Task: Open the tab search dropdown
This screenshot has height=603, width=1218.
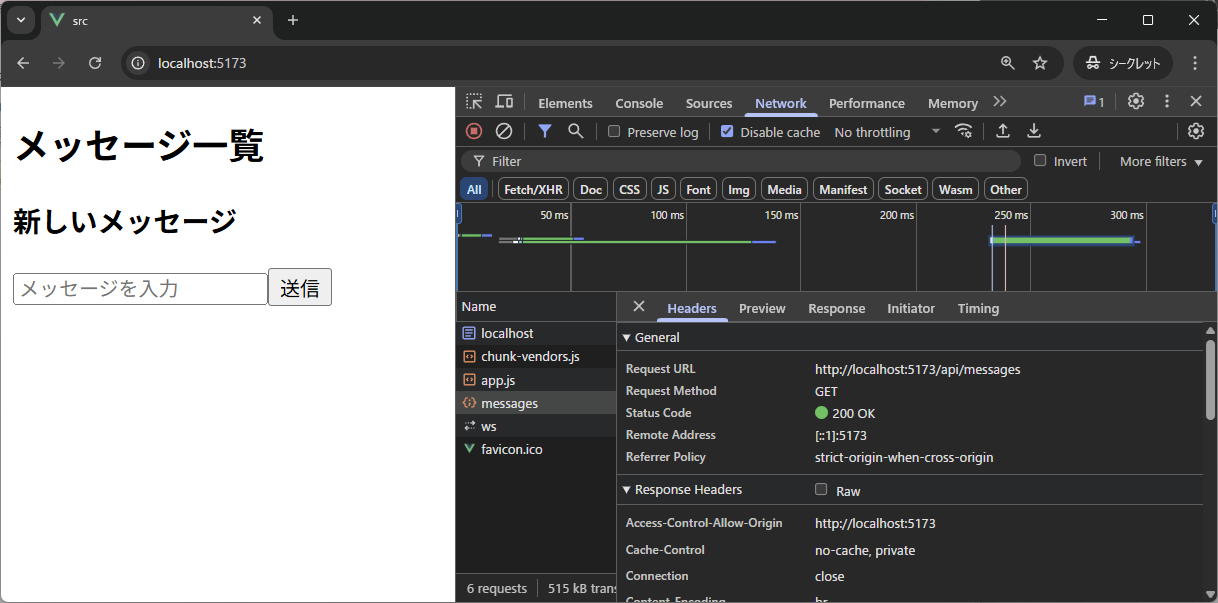Action: coord(20,20)
